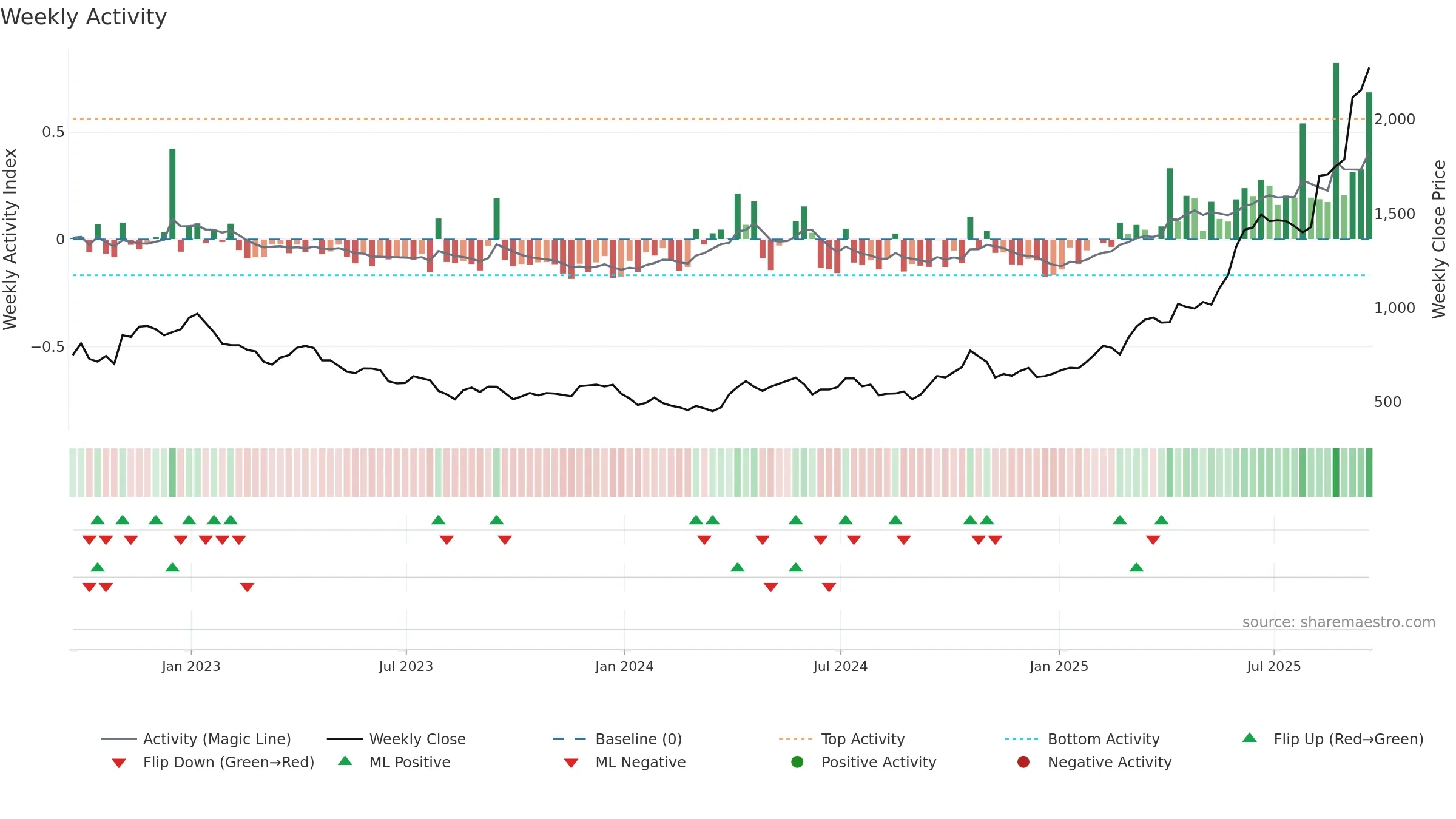Screen dimensions: 1456x819
Task: Click the 0.5 left axis tick label
Action: [x=53, y=132]
